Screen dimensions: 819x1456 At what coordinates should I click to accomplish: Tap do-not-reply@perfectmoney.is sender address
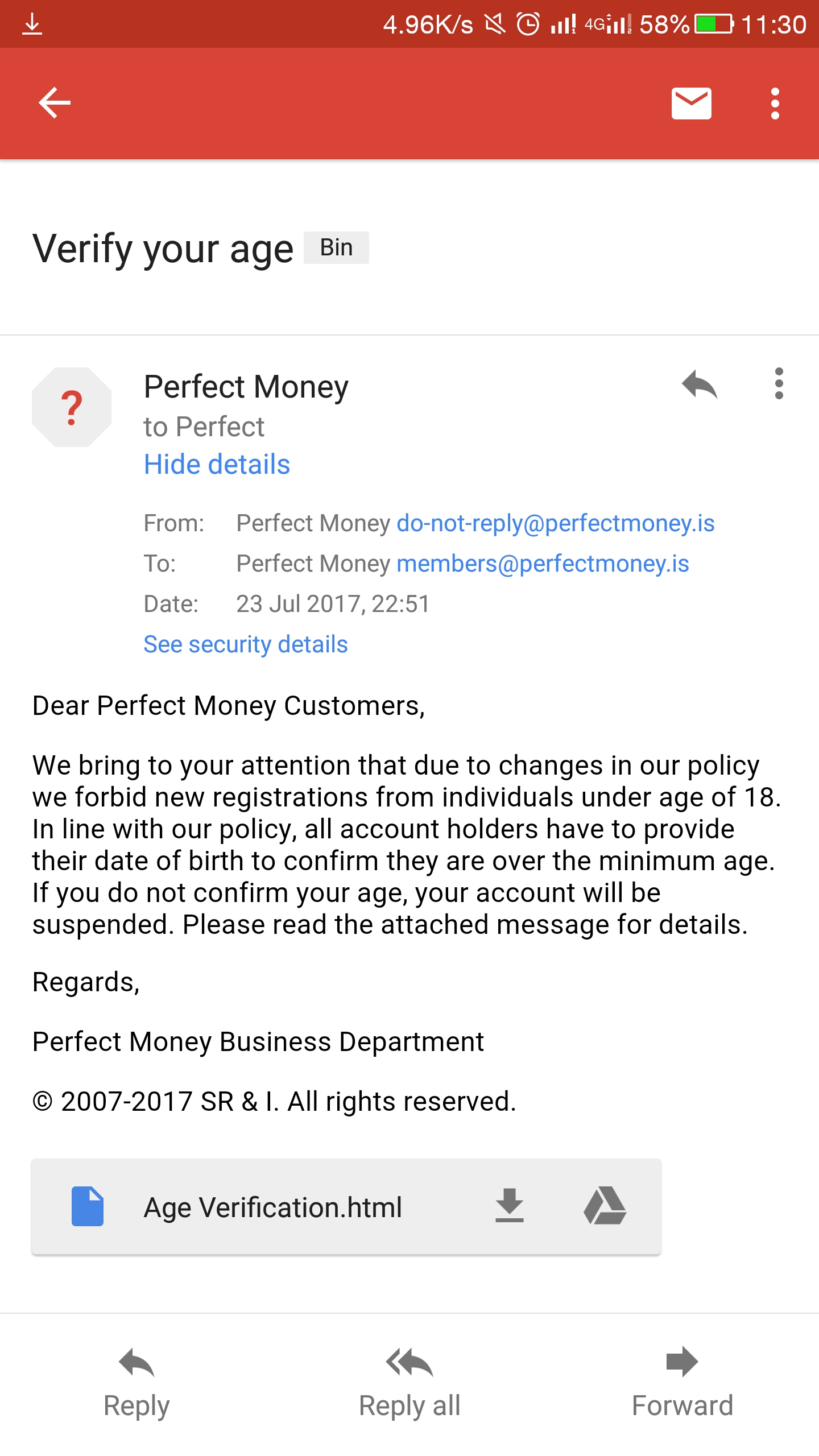click(x=555, y=523)
